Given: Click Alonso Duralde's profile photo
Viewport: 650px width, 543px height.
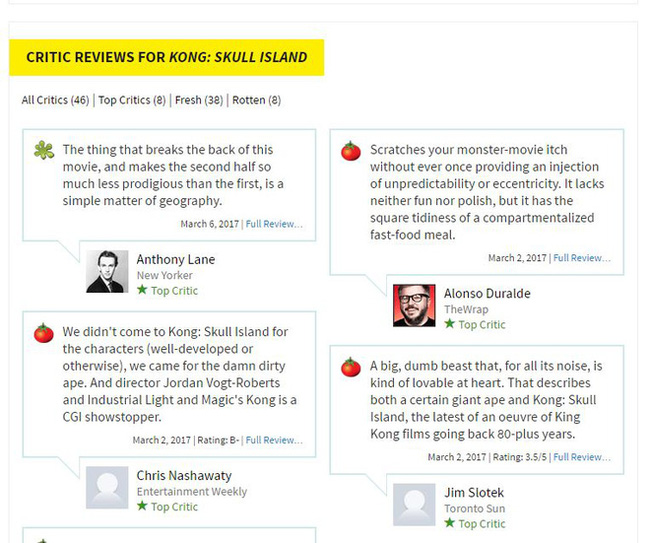Looking at the screenshot, I should click(414, 305).
